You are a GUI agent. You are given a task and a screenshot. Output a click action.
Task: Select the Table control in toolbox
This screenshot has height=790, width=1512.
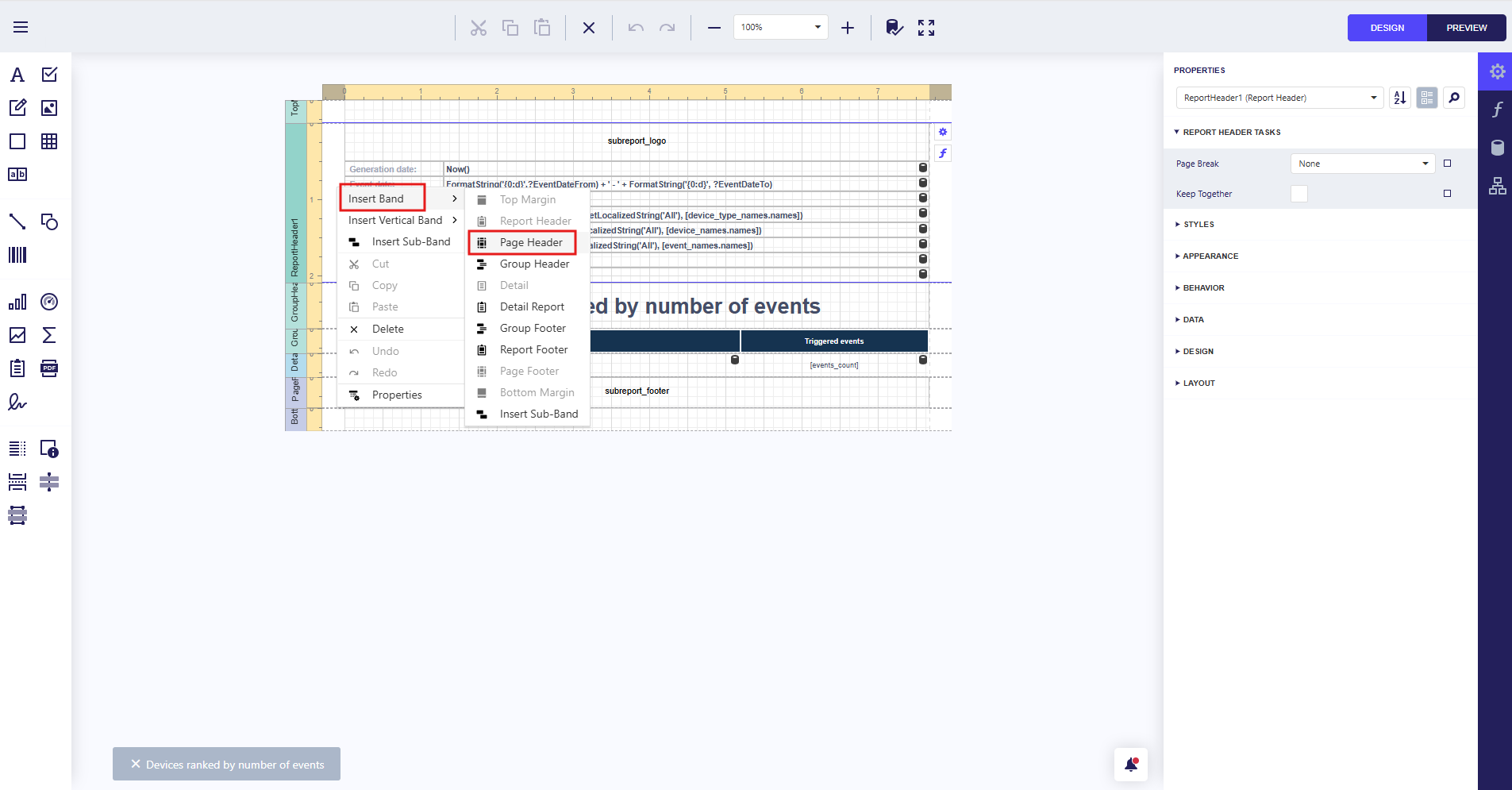point(49,141)
